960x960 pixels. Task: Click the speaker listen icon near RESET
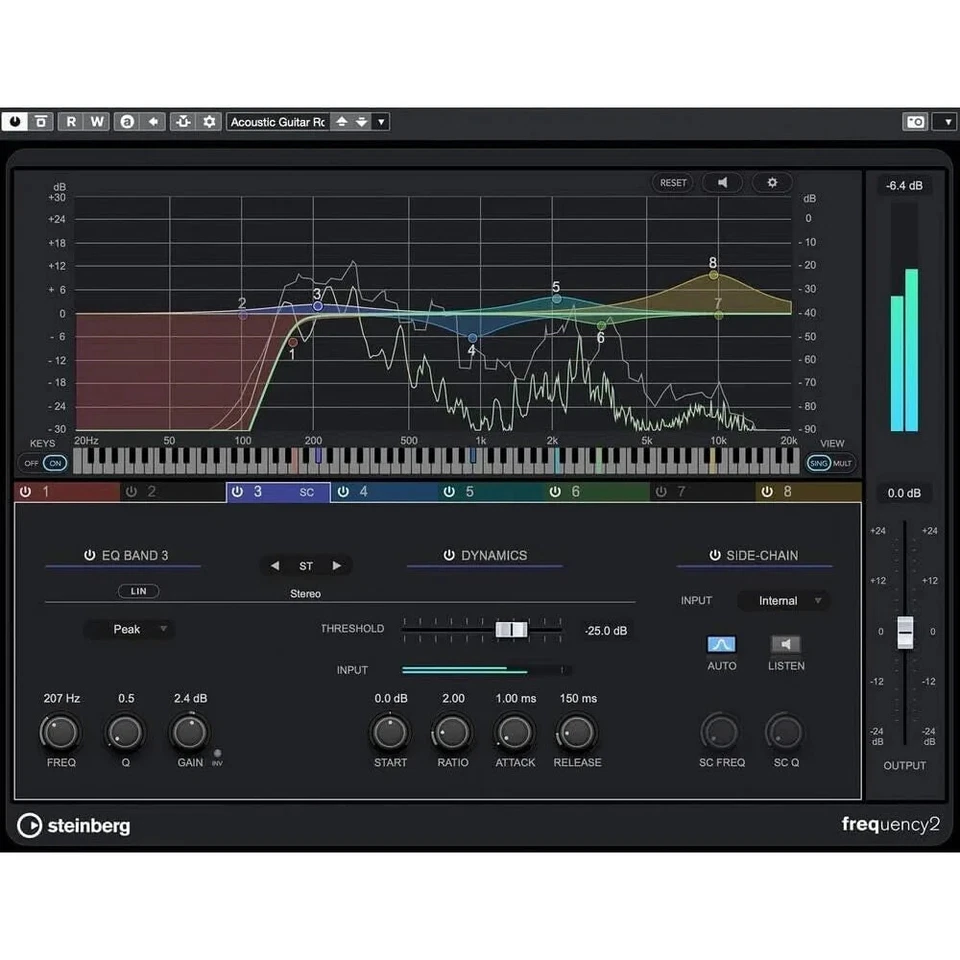click(723, 182)
